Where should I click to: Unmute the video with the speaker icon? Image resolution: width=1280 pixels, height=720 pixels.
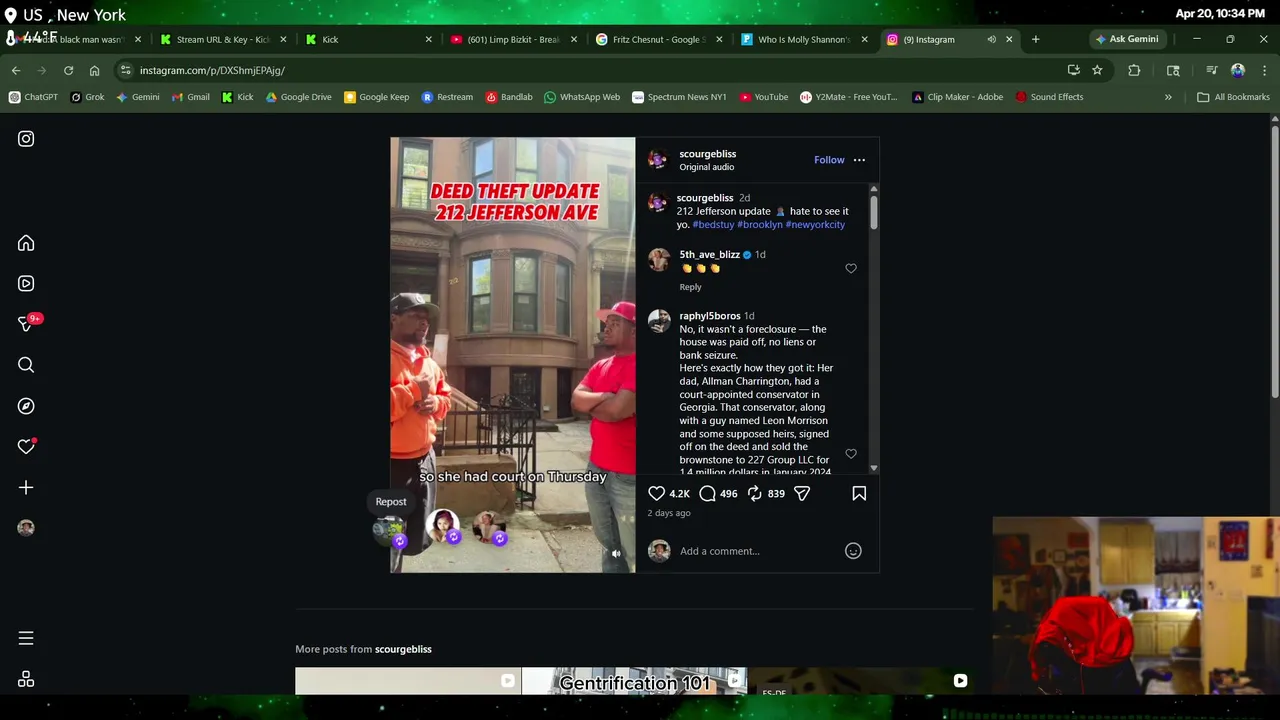(x=616, y=553)
